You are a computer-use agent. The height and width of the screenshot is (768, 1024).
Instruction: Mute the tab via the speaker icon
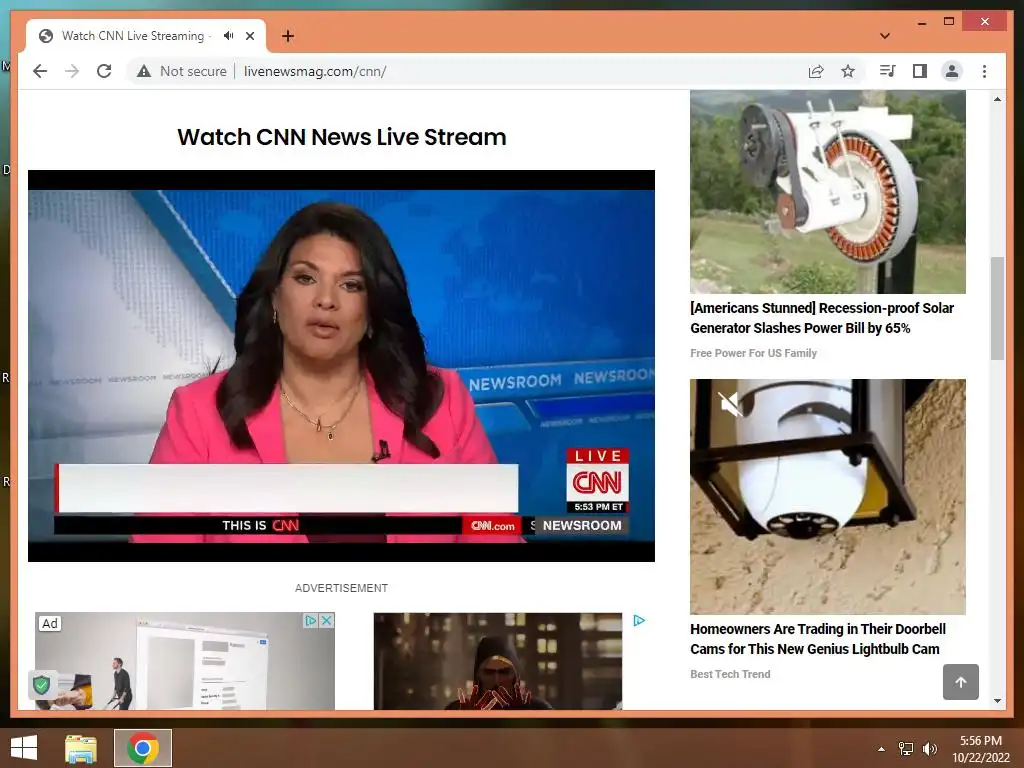[x=228, y=36]
